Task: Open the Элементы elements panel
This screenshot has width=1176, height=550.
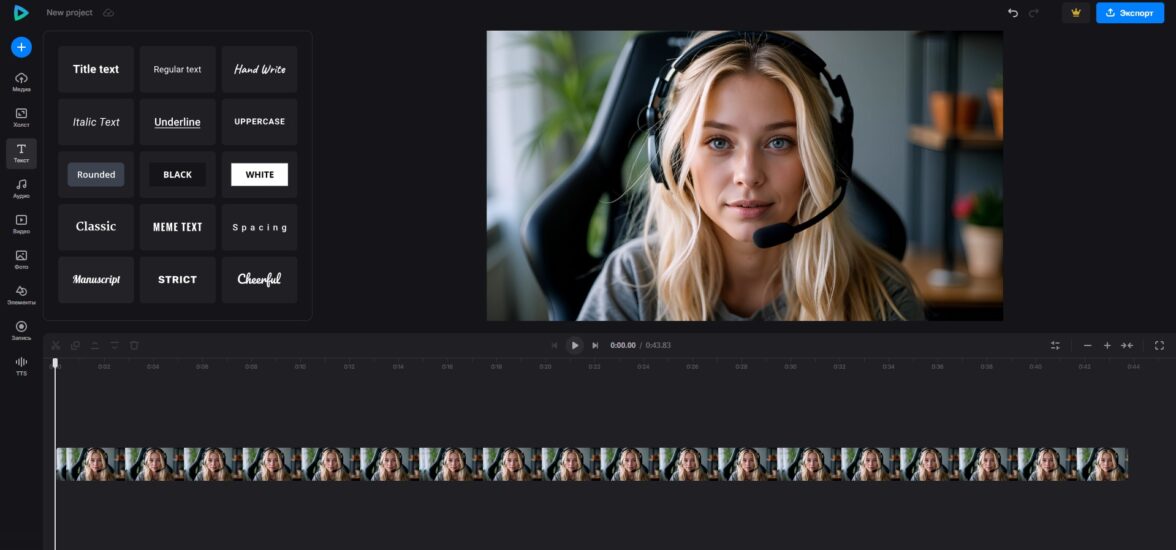Action: point(21,295)
